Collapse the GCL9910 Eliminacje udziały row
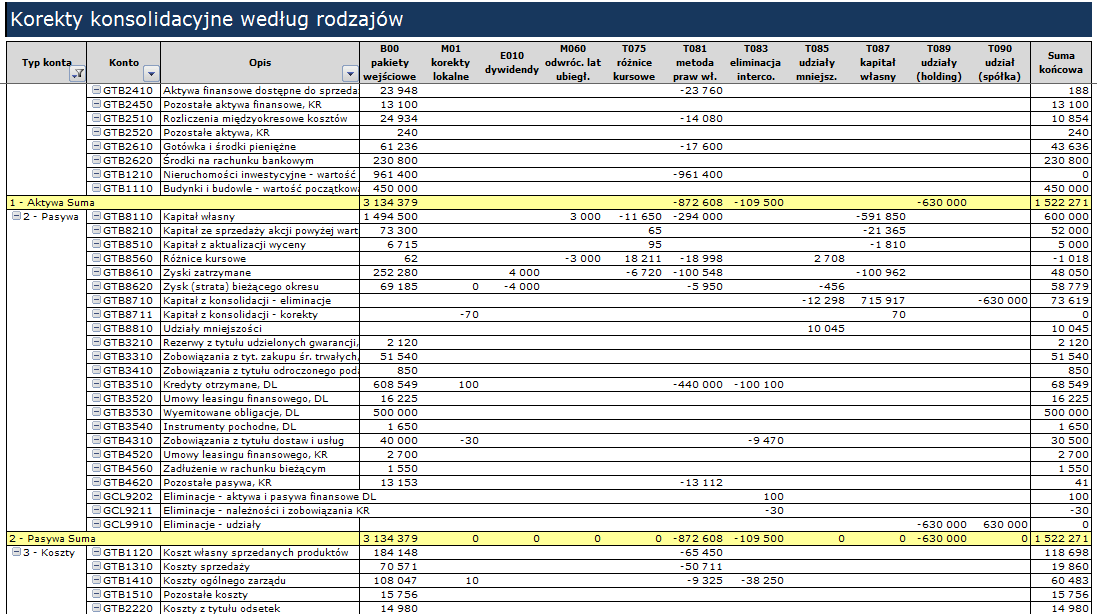The height and width of the screenshot is (614, 1097). [97, 524]
